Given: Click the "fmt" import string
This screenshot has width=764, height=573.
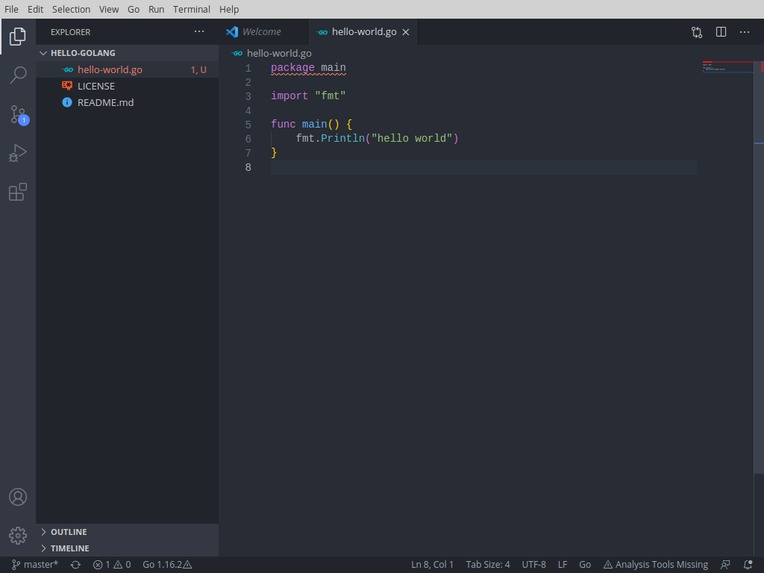Looking at the screenshot, I should (x=330, y=96).
